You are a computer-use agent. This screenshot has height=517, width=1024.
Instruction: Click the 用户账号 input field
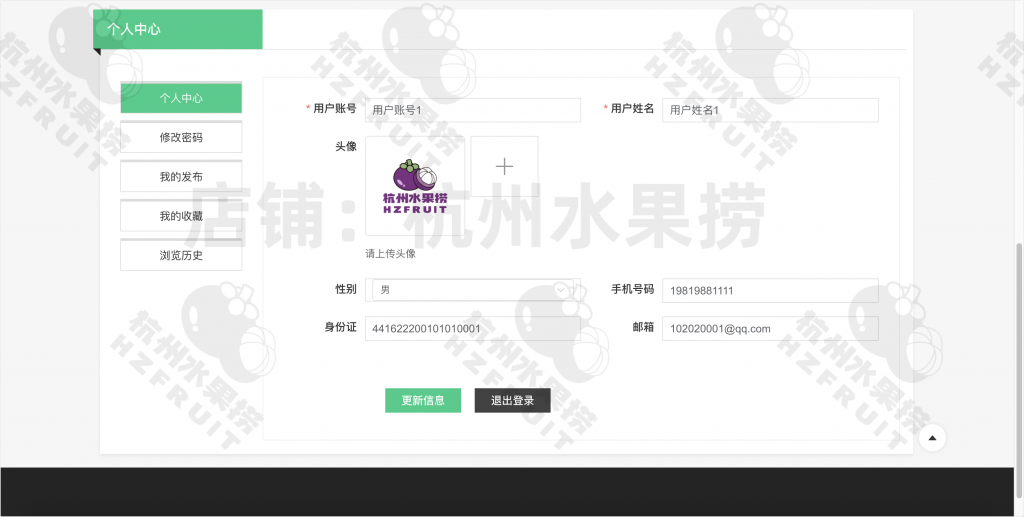(473, 110)
